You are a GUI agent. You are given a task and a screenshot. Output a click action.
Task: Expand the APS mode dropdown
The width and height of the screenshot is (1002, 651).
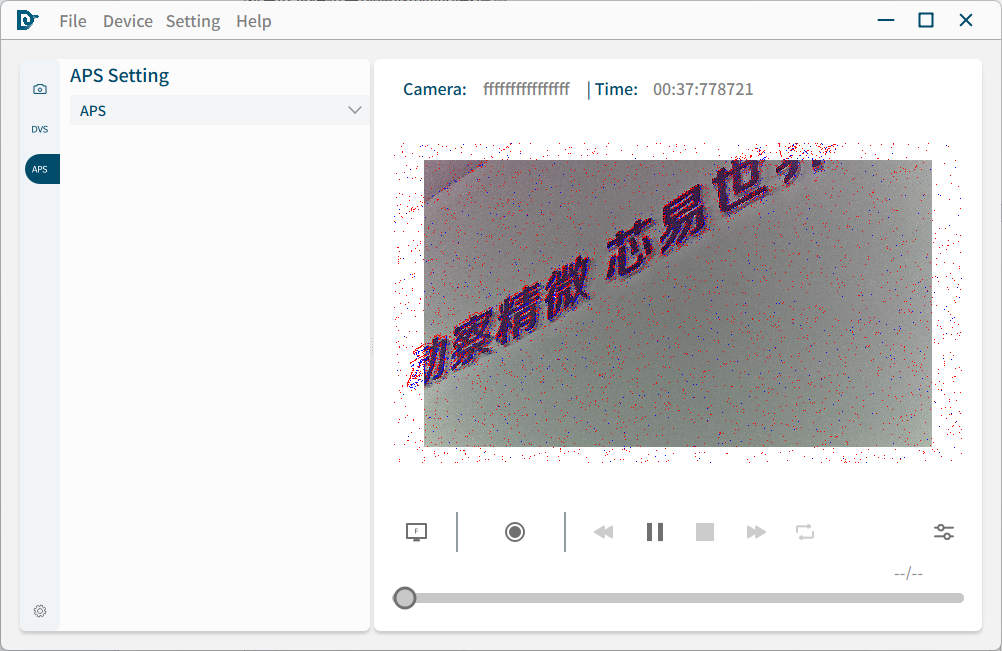355,110
